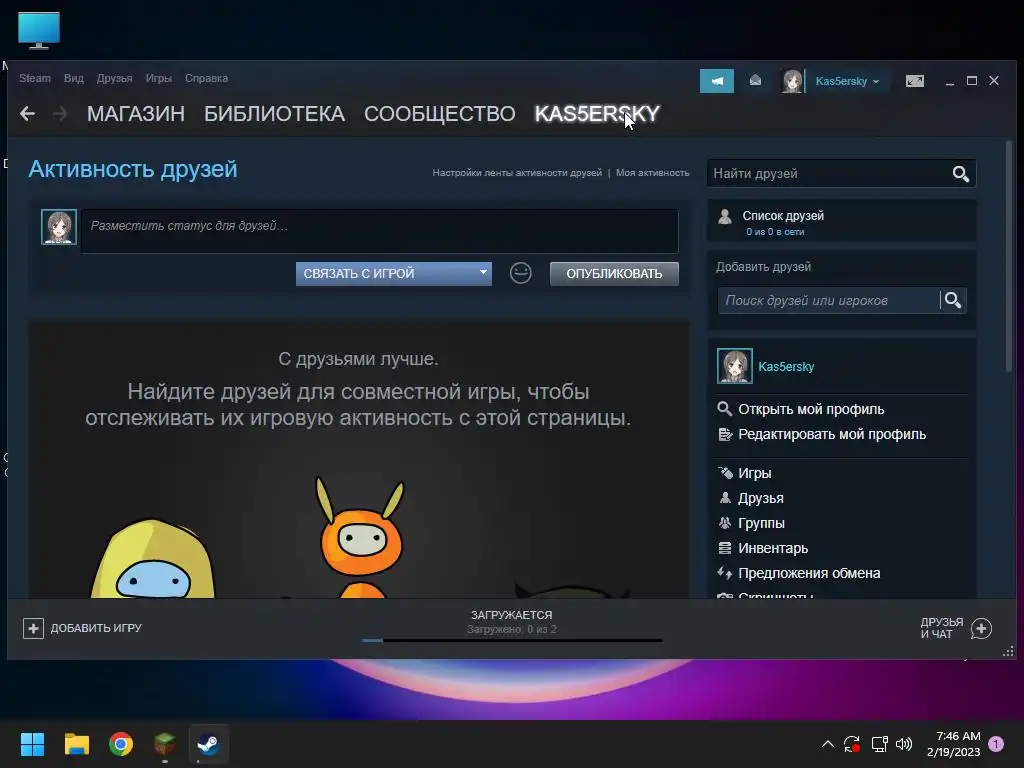Open the Игры menu
The width and height of the screenshot is (1024, 768).
(x=159, y=78)
